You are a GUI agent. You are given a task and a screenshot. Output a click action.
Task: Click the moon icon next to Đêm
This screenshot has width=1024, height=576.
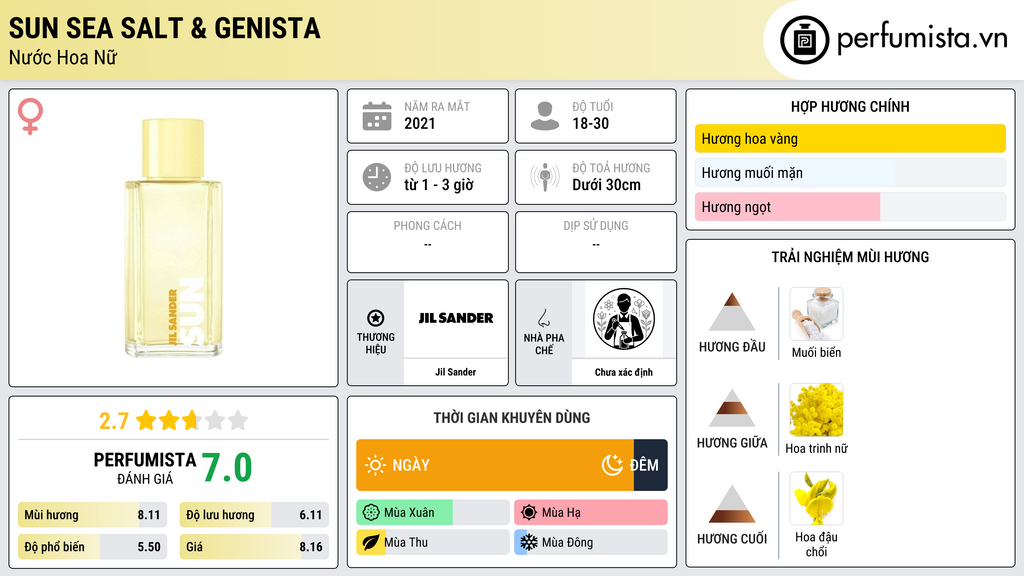coord(612,465)
